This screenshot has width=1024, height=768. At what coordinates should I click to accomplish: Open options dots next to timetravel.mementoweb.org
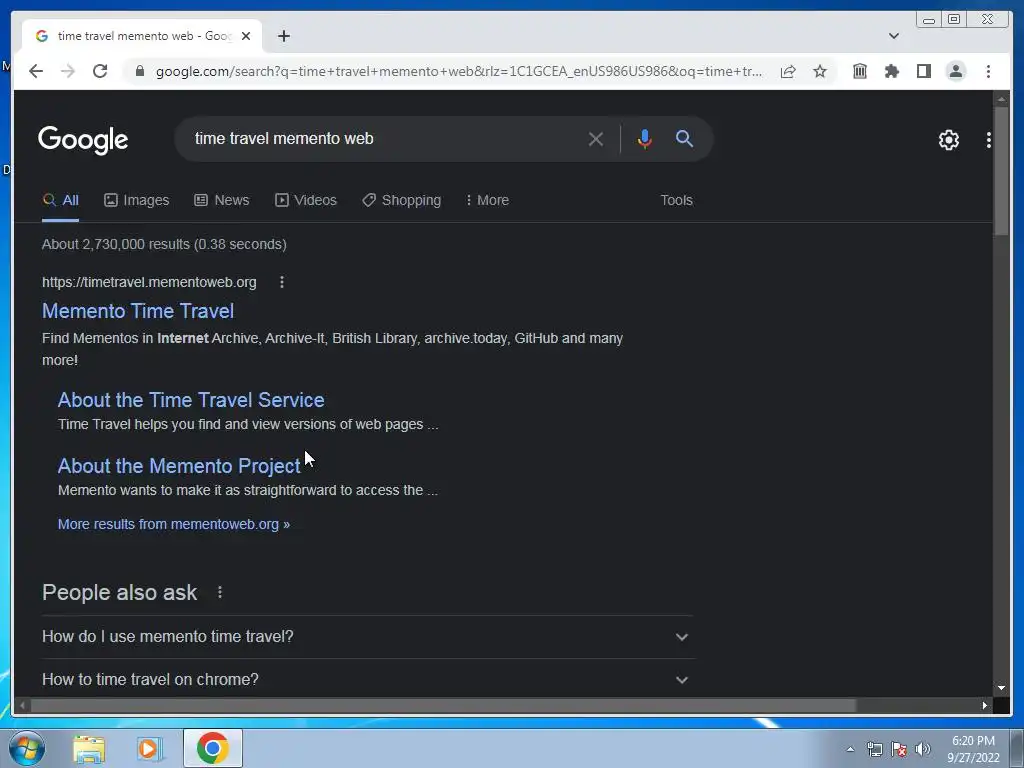[281, 282]
